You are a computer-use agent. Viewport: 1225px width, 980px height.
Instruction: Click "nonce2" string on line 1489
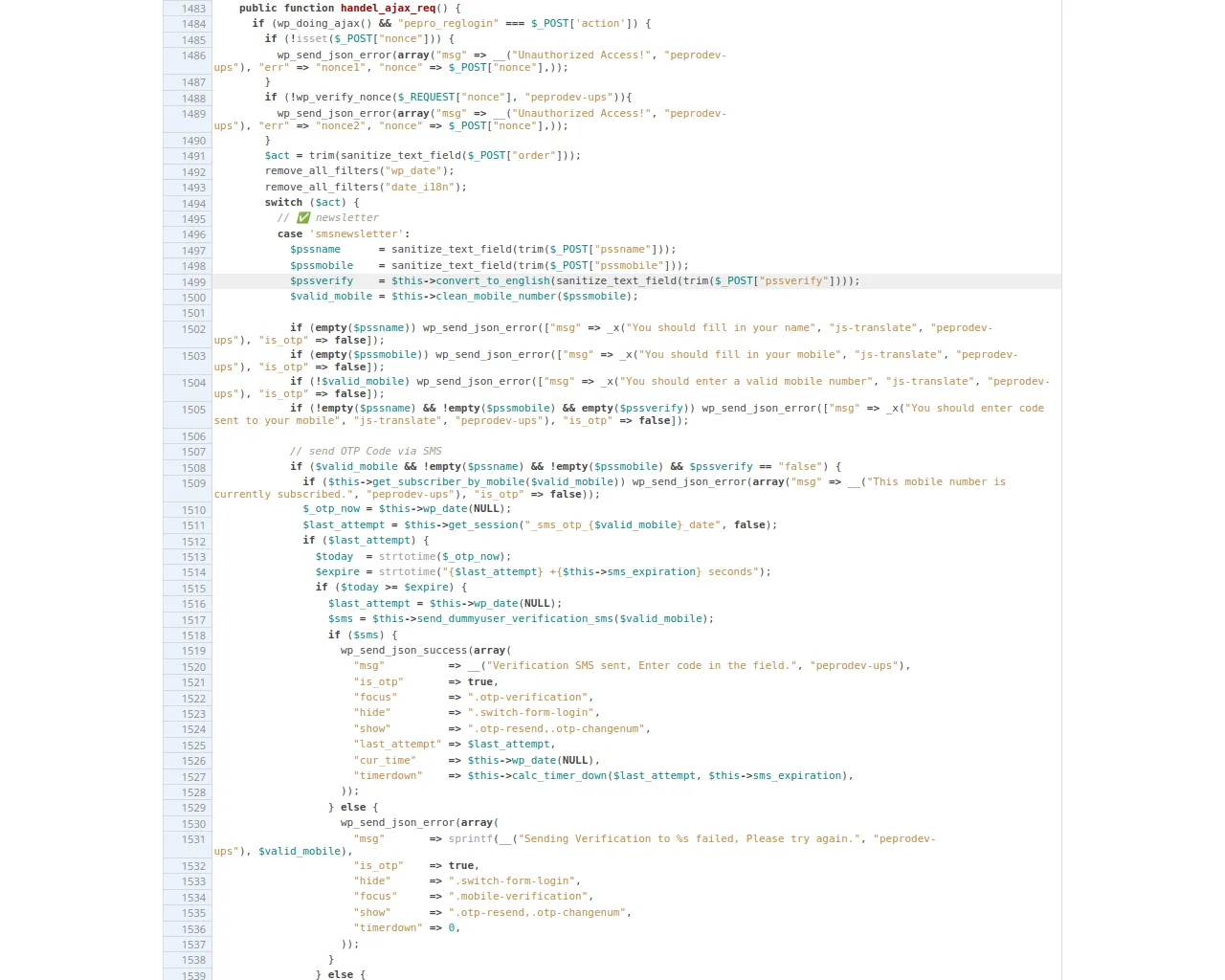pos(341,125)
